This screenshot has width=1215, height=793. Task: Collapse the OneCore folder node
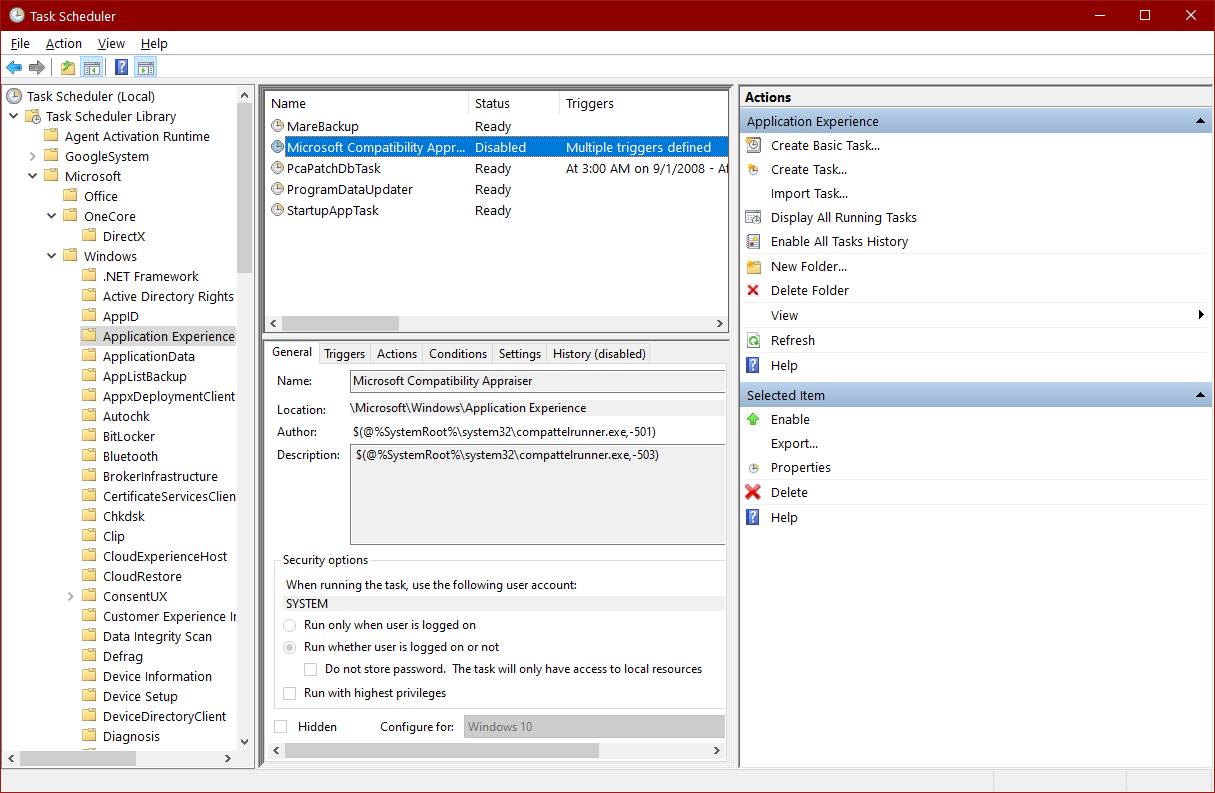pyautogui.click(x=52, y=216)
